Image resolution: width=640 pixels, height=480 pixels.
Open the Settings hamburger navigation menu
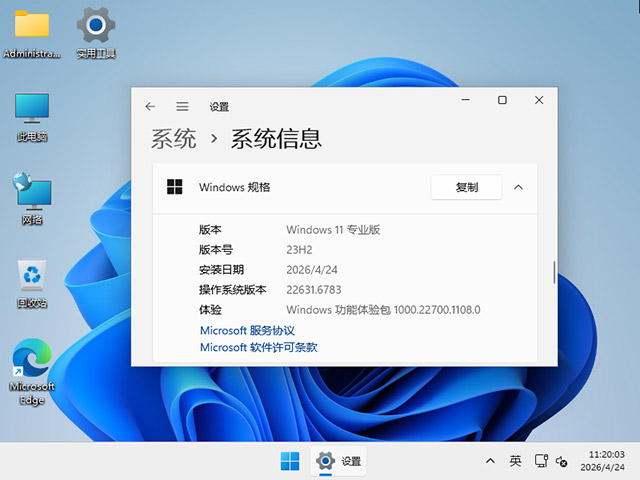click(x=182, y=107)
